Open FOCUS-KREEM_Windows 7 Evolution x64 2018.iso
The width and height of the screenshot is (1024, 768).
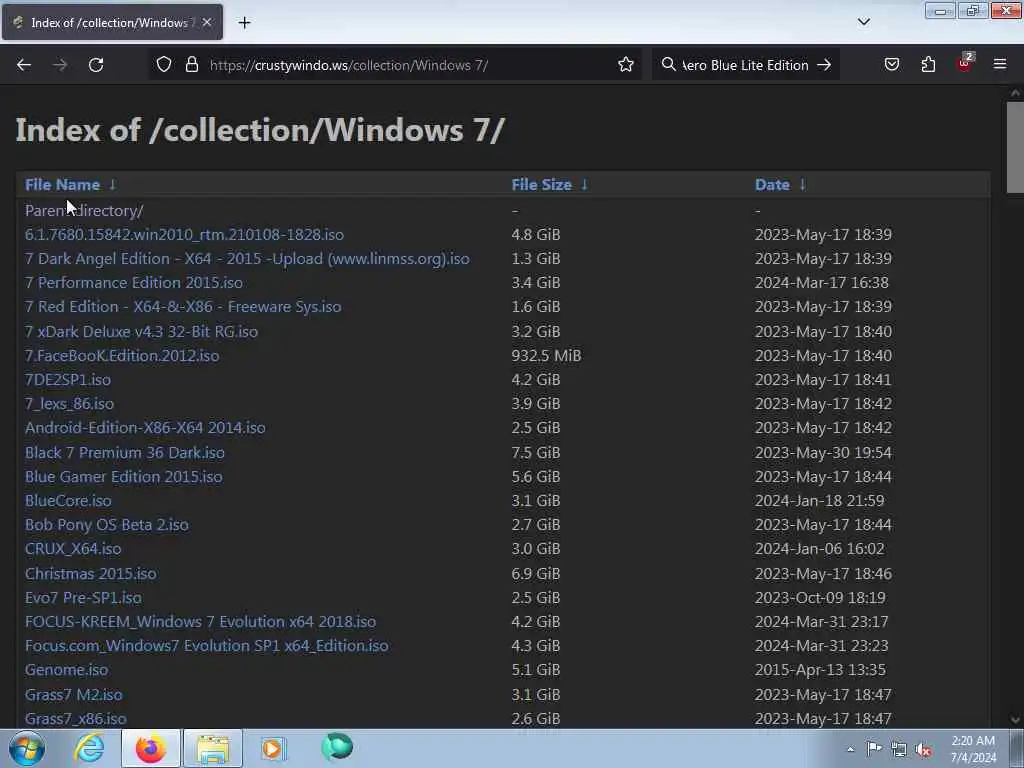coord(200,622)
